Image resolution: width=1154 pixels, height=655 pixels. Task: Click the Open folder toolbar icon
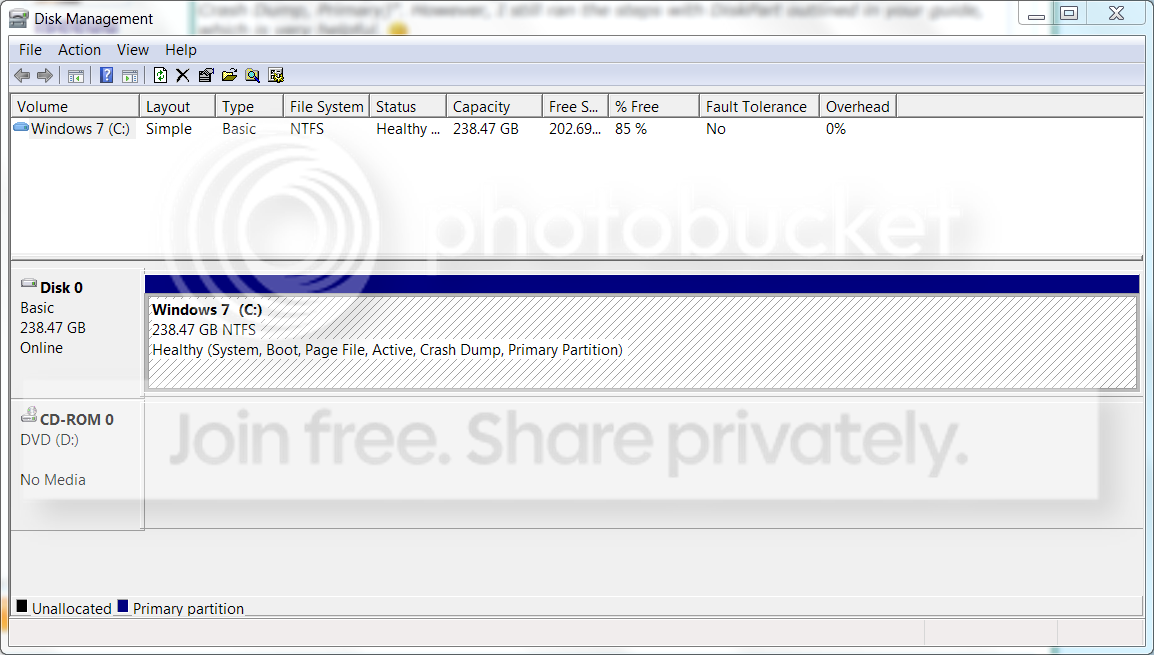[230, 75]
